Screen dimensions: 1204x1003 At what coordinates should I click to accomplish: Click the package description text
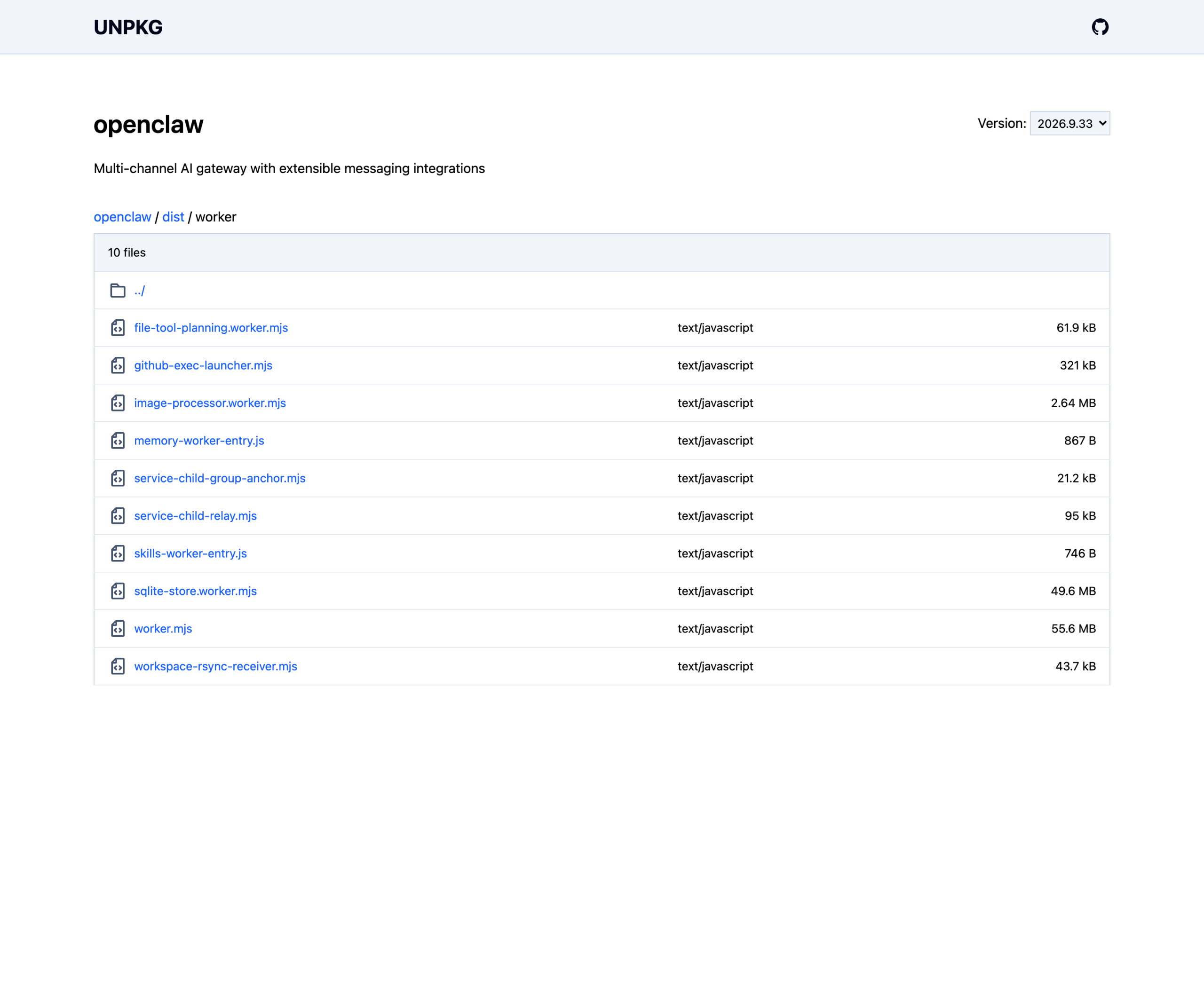(x=289, y=168)
